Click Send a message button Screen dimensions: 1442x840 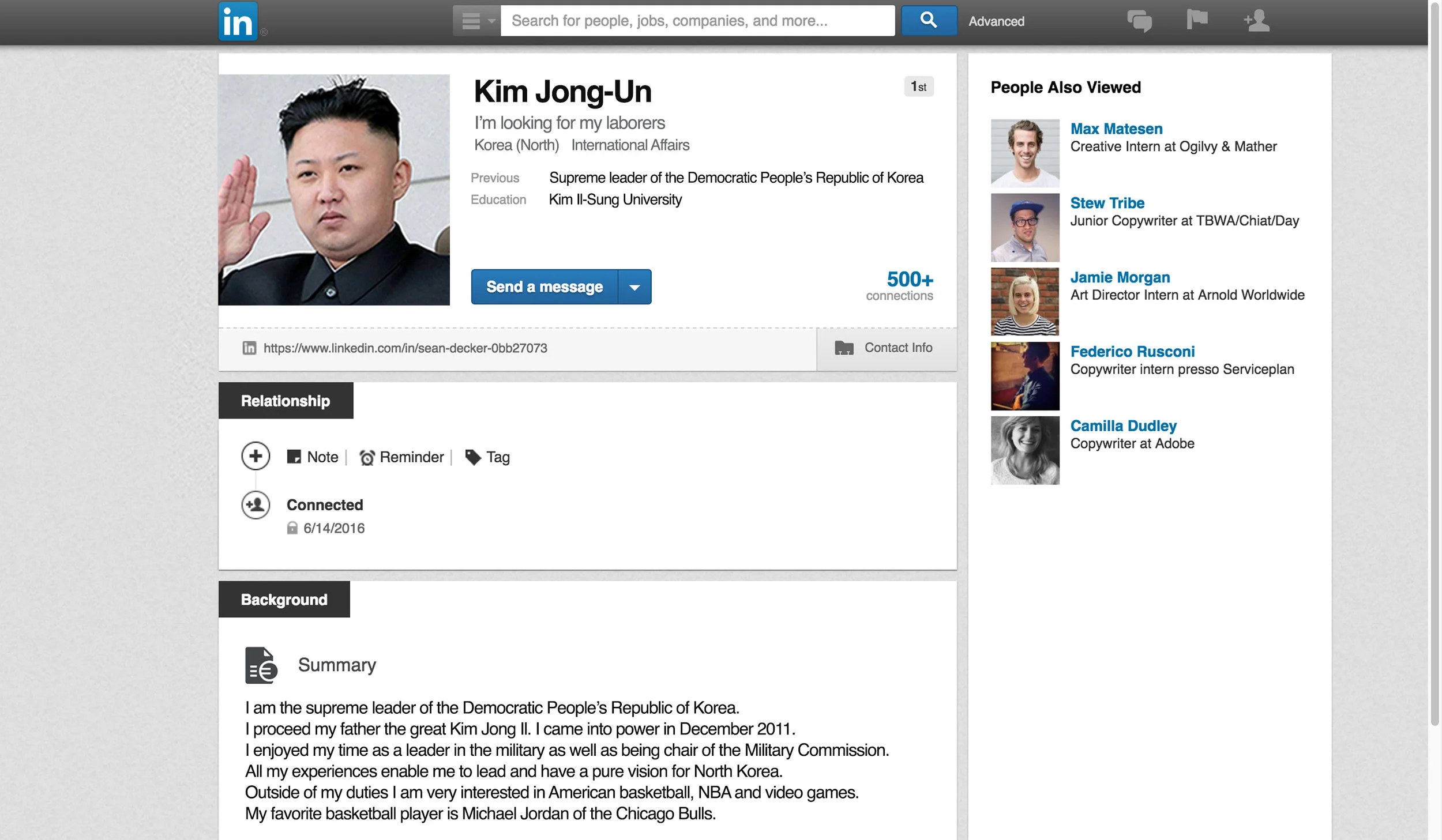point(544,287)
